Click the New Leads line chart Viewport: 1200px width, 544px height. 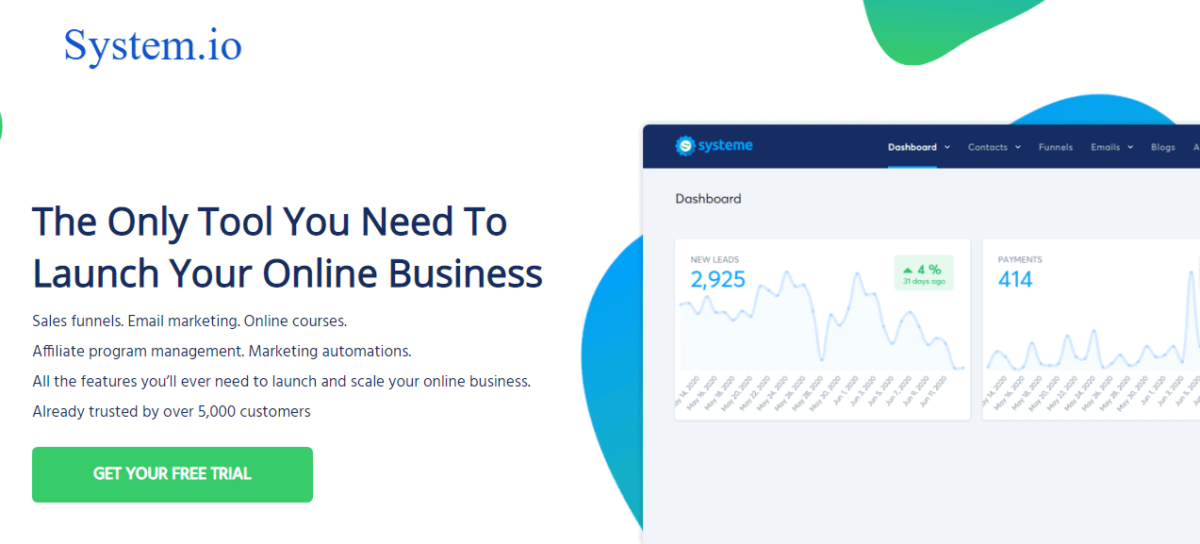[822, 320]
